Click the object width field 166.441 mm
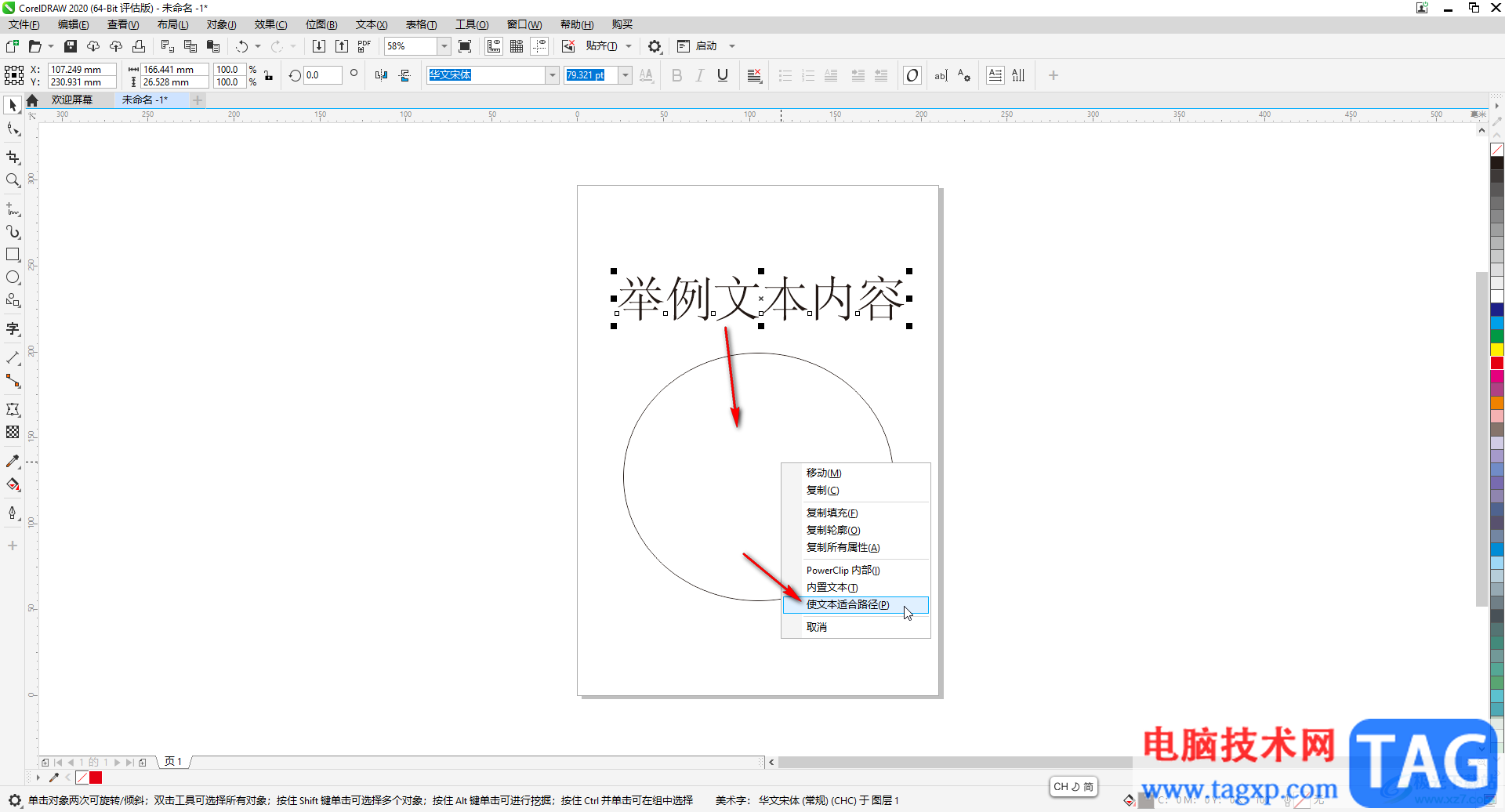Image resolution: width=1505 pixels, height=812 pixels. [x=175, y=69]
